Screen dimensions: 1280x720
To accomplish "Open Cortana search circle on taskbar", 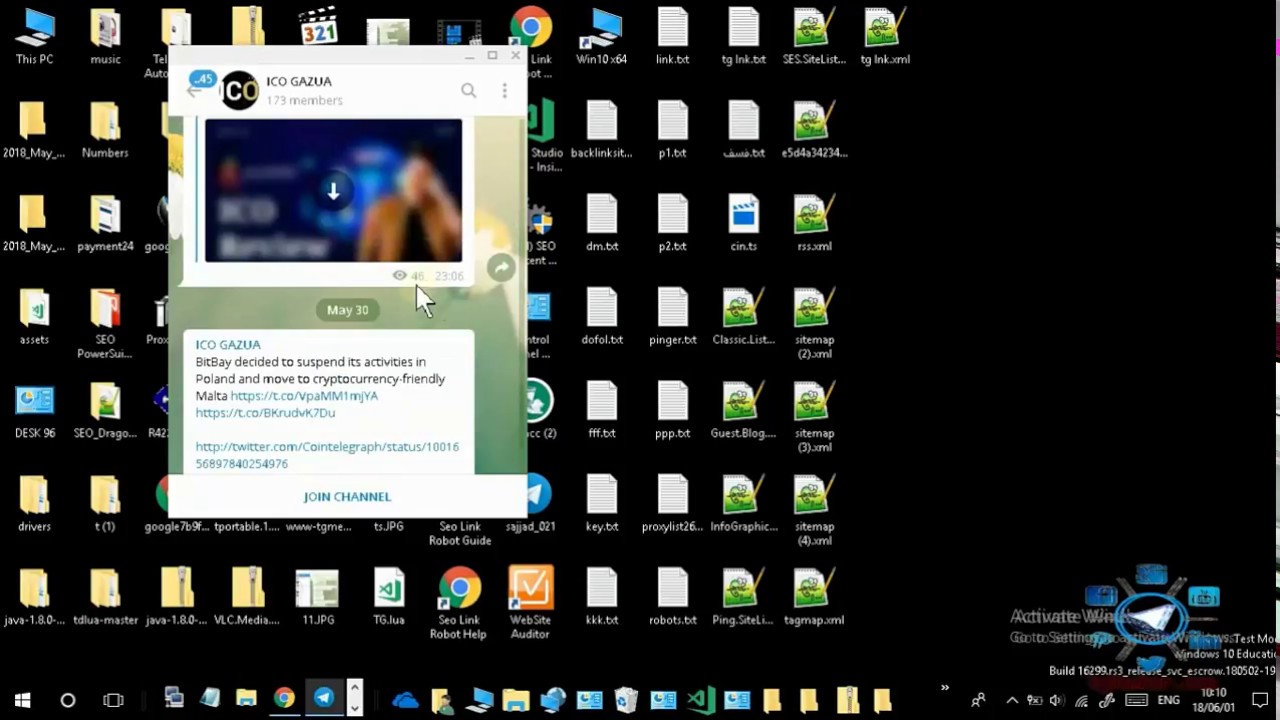I will pyautogui.click(x=68, y=700).
